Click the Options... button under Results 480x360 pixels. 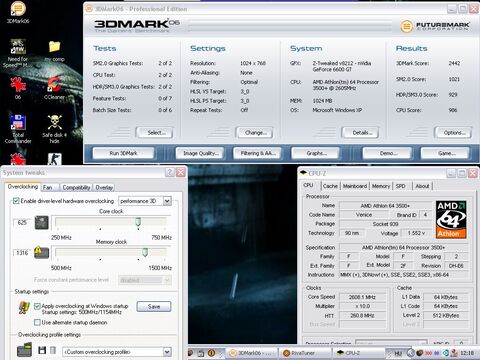(x=453, y=133)
